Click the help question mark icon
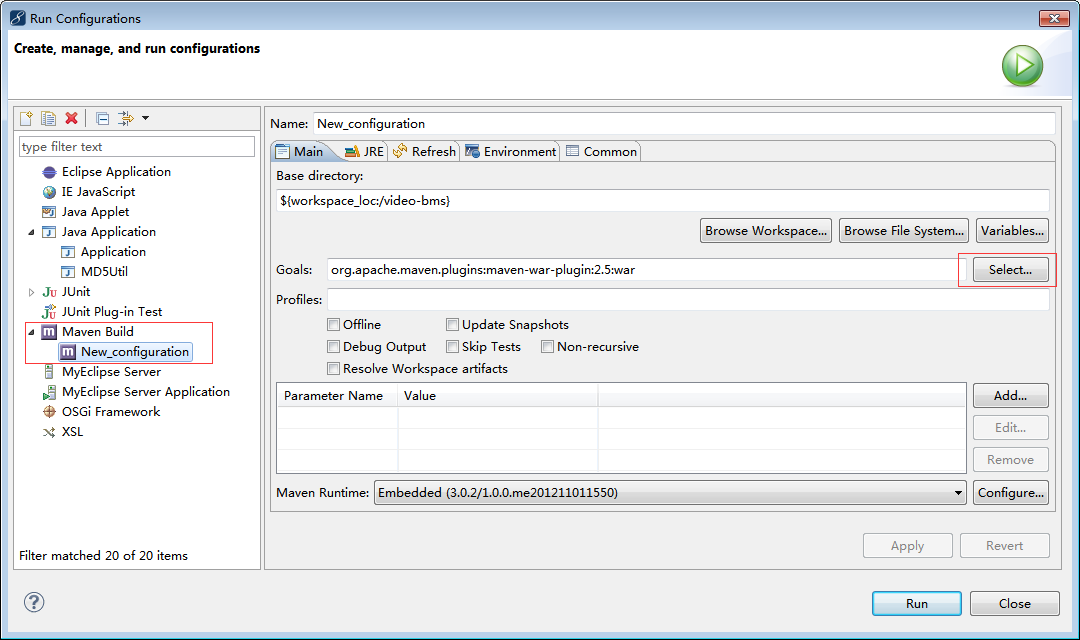Viewport: 1080px width, 640px height. 33,602
